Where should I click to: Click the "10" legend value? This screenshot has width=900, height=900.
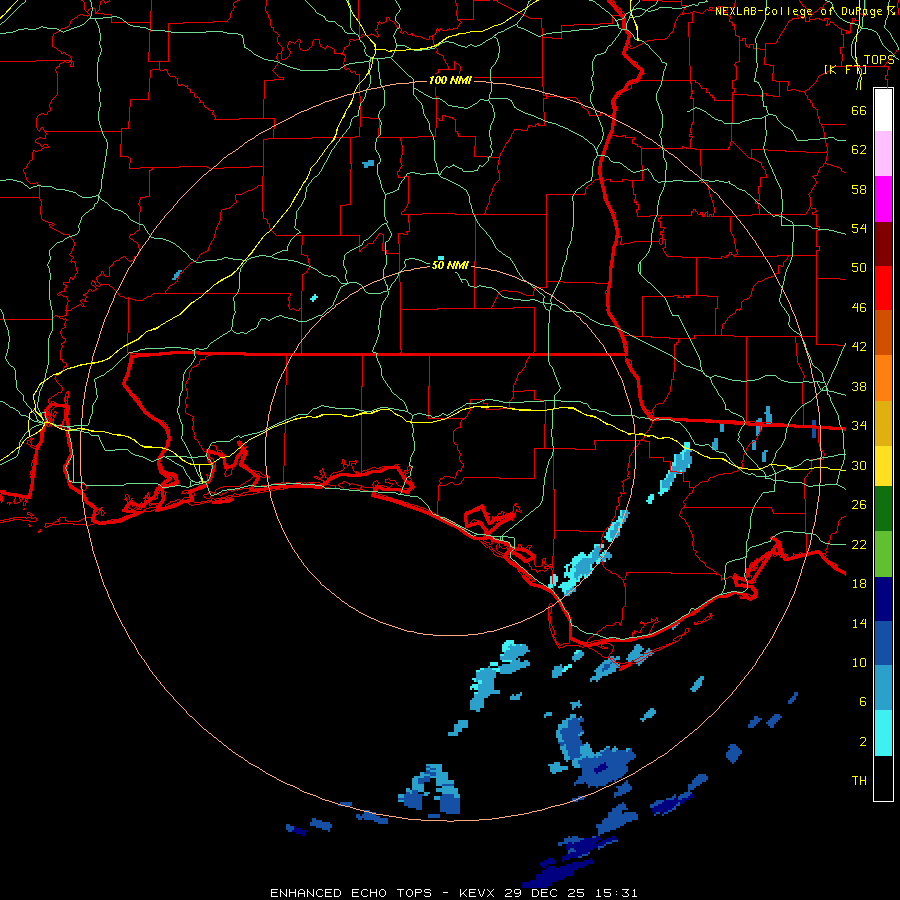[x=859, y=662]
